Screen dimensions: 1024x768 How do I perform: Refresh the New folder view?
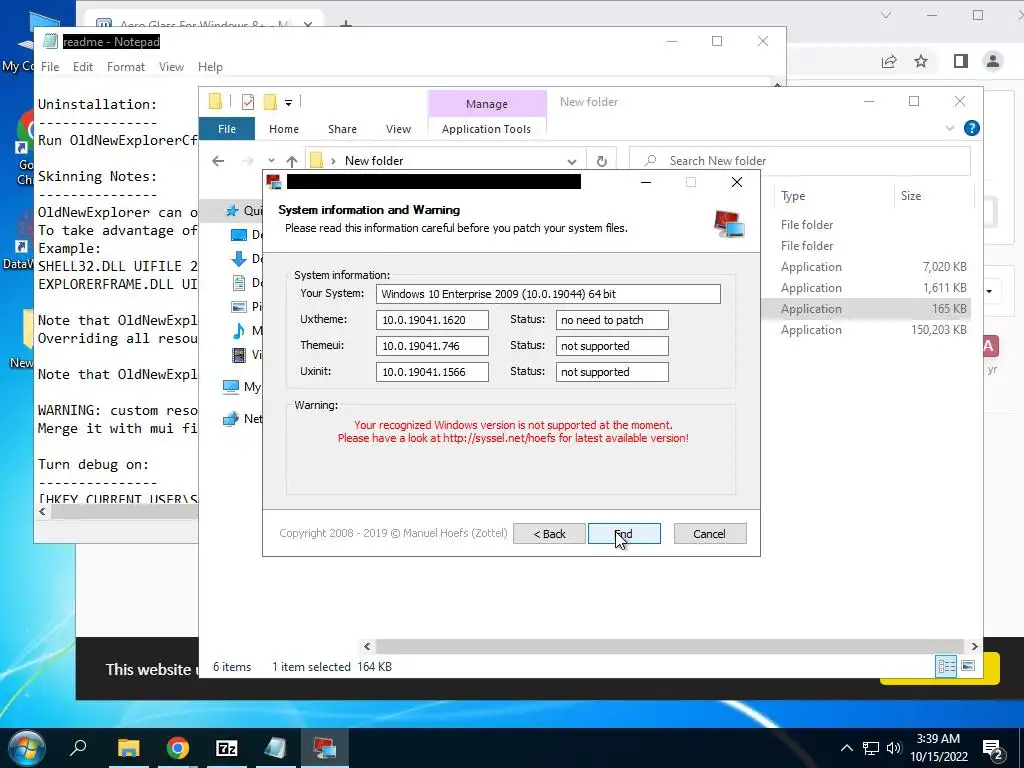pyautogui.click(x=601, y=161)
